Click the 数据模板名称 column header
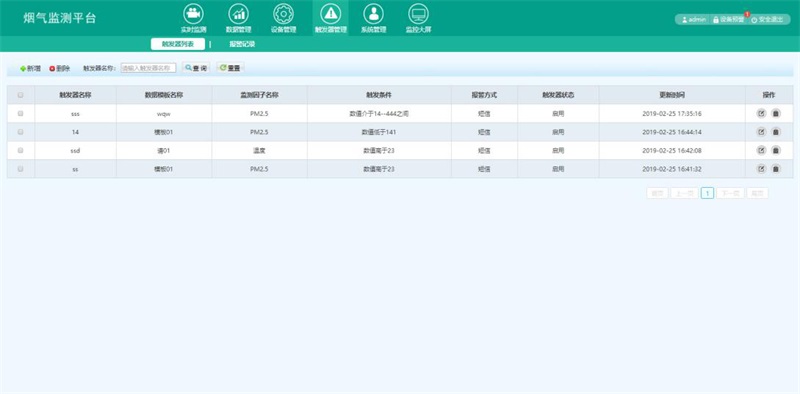The image size is (800, 394). tap(164, 95)
